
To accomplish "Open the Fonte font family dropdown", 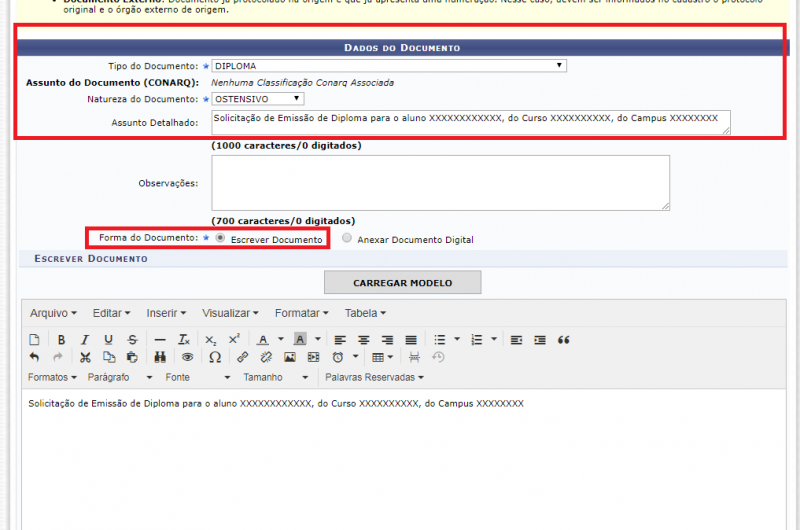I will (198, 377).
